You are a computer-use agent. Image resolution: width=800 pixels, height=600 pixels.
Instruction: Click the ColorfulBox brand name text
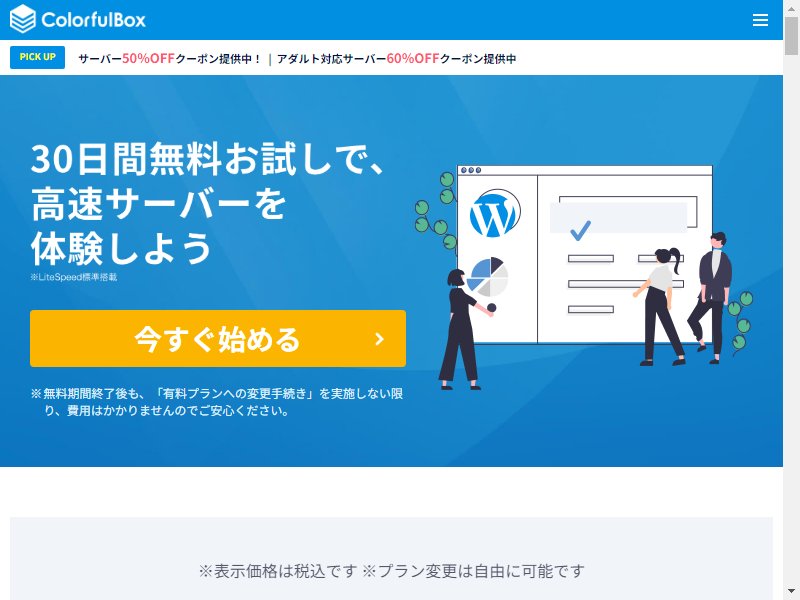coord(93,20)
